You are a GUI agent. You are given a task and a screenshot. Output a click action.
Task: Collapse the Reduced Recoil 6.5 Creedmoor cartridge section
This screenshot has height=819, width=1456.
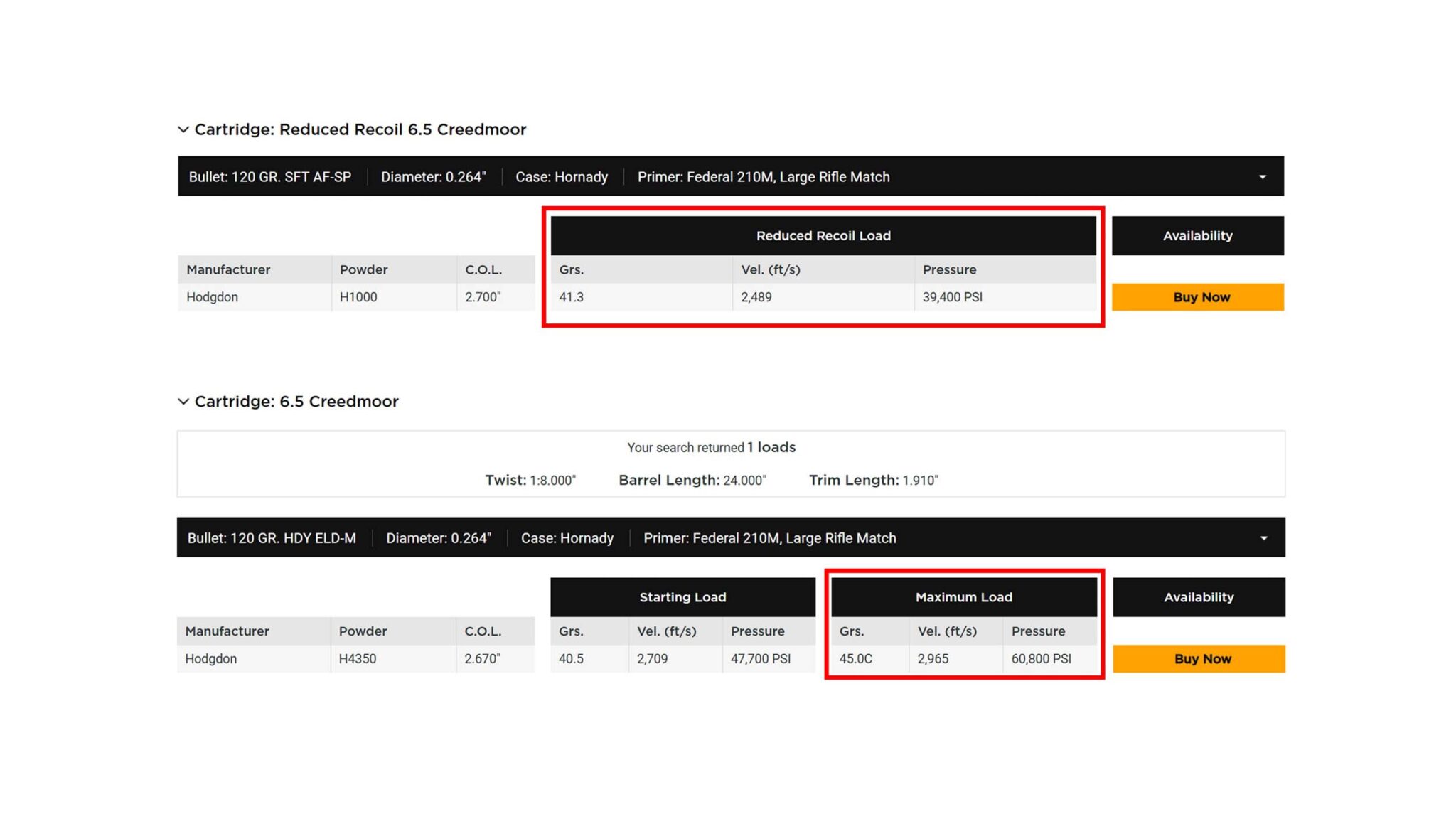pyautogui.click(x=183, y=129)
